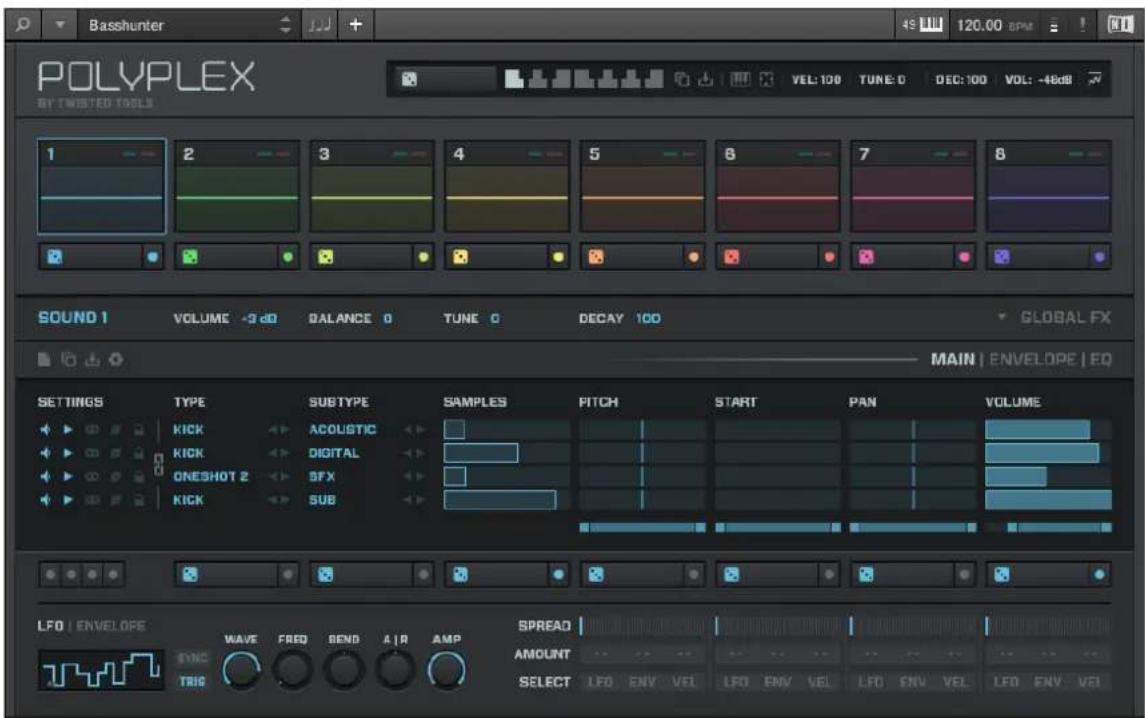Open the ONESHOT 2 type selector
The image size is (1145, 718).
(x=210, y=476)
